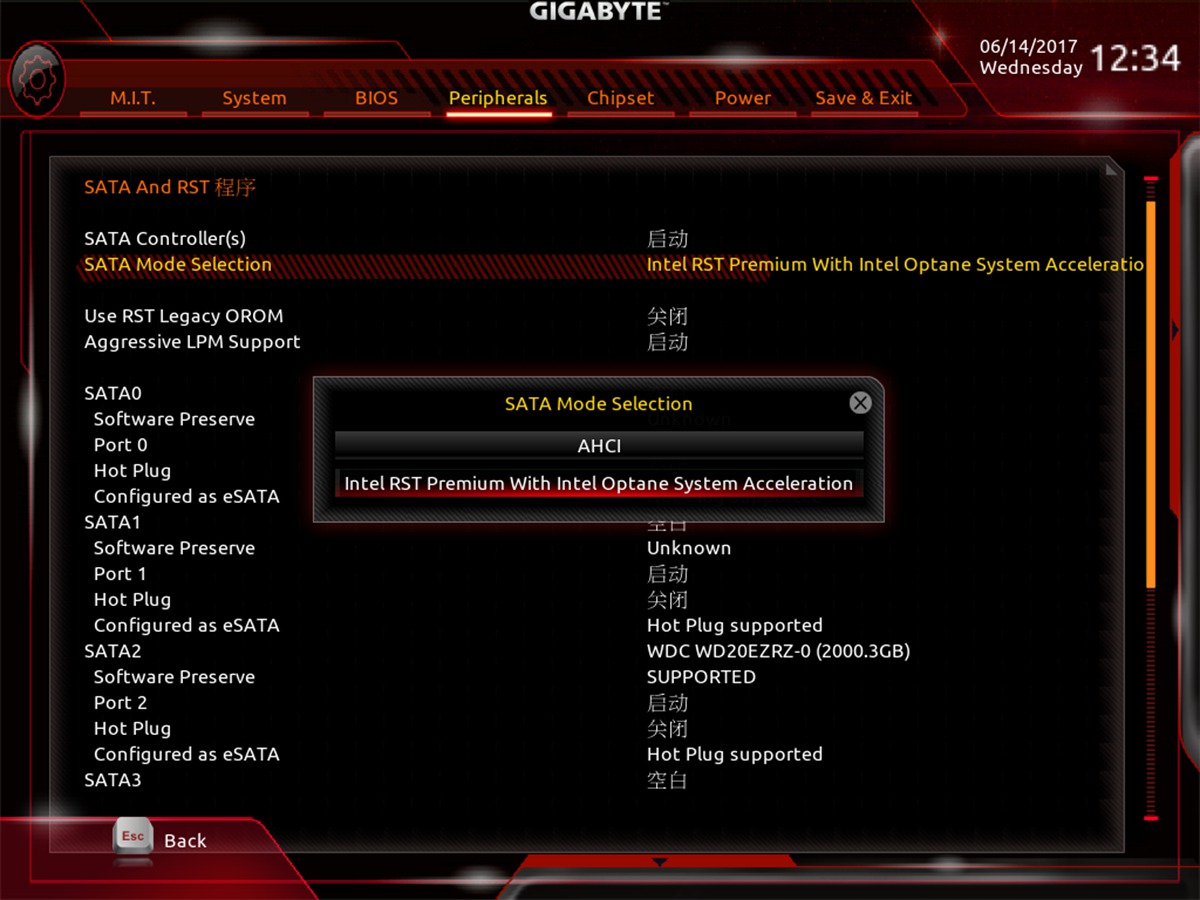Viewport: 1200px width, 900px height.
Task: Go to the Chipset tab
Action: click(620, 98)
